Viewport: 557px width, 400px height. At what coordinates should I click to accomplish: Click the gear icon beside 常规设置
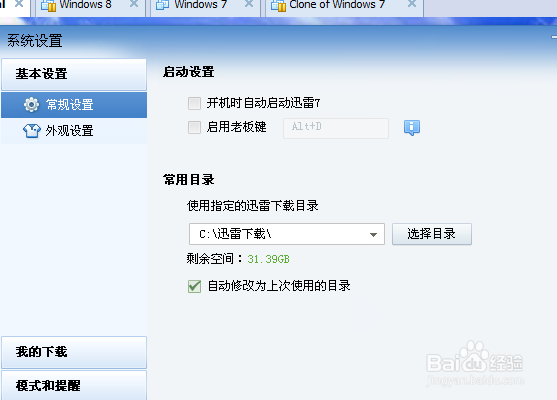[32, 104]
